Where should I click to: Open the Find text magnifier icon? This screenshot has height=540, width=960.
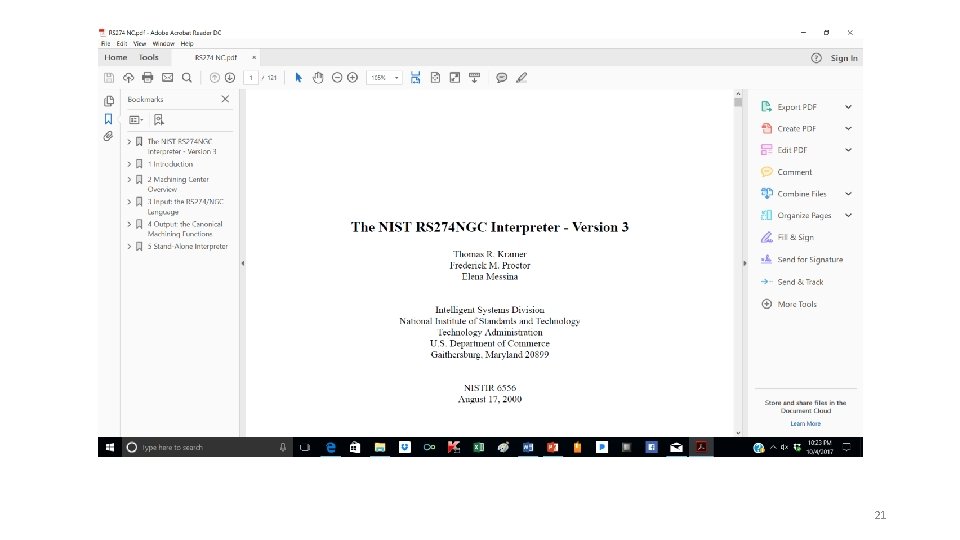click(x=187, y=78)
